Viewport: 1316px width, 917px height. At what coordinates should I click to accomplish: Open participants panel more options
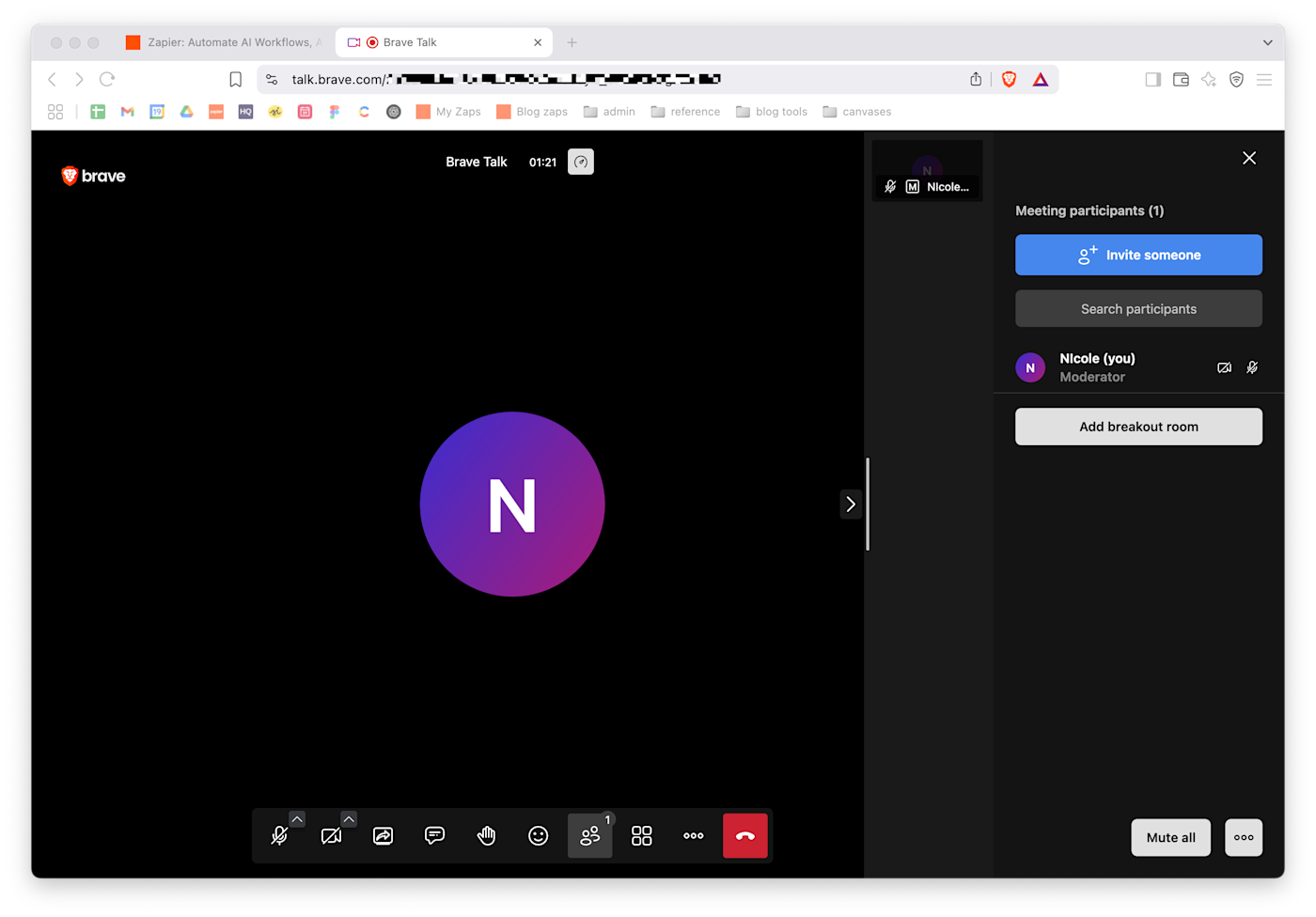point(1244,838)
